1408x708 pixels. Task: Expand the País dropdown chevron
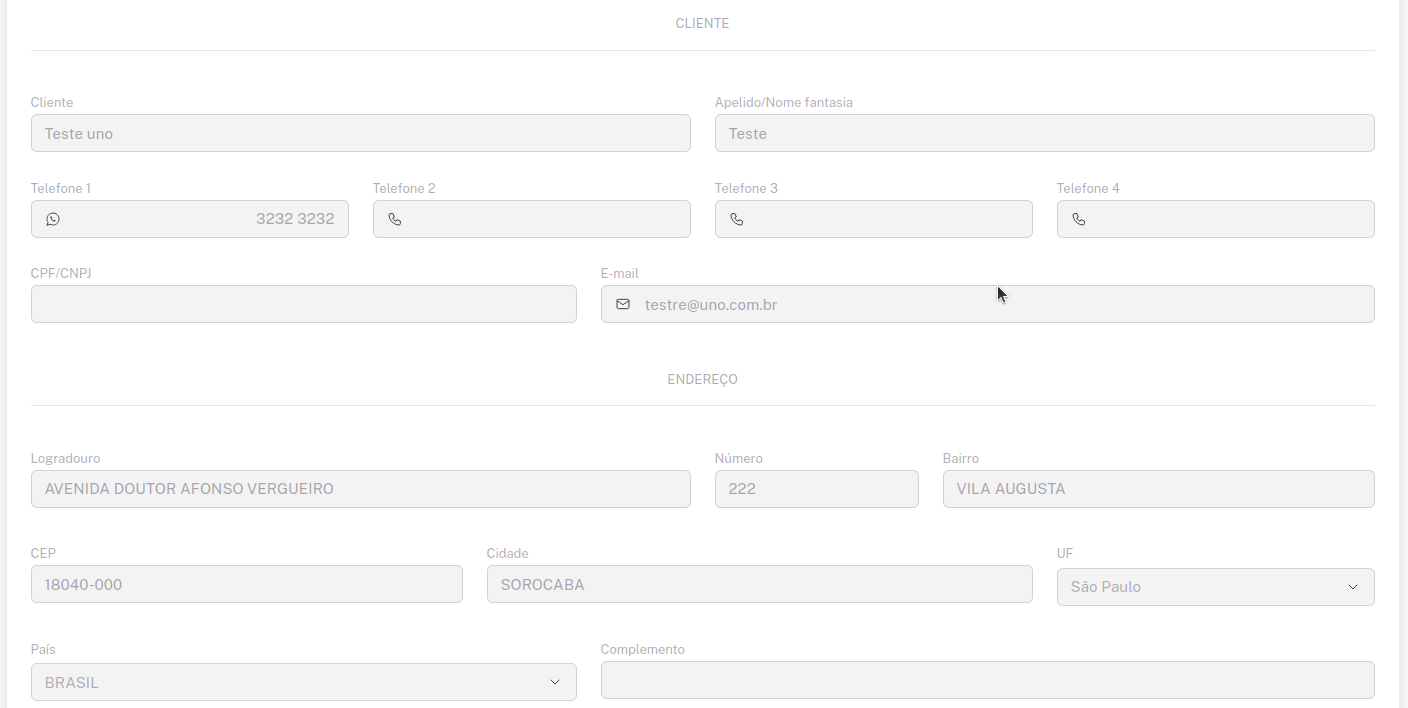[x=555, y=682]
